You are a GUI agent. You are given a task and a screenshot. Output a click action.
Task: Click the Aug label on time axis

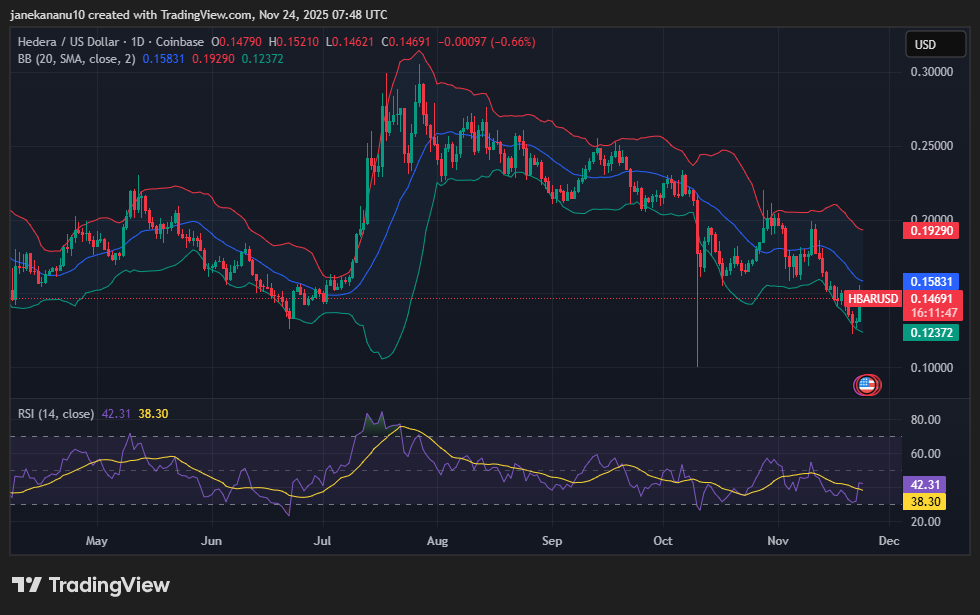[x=437, y=541]
